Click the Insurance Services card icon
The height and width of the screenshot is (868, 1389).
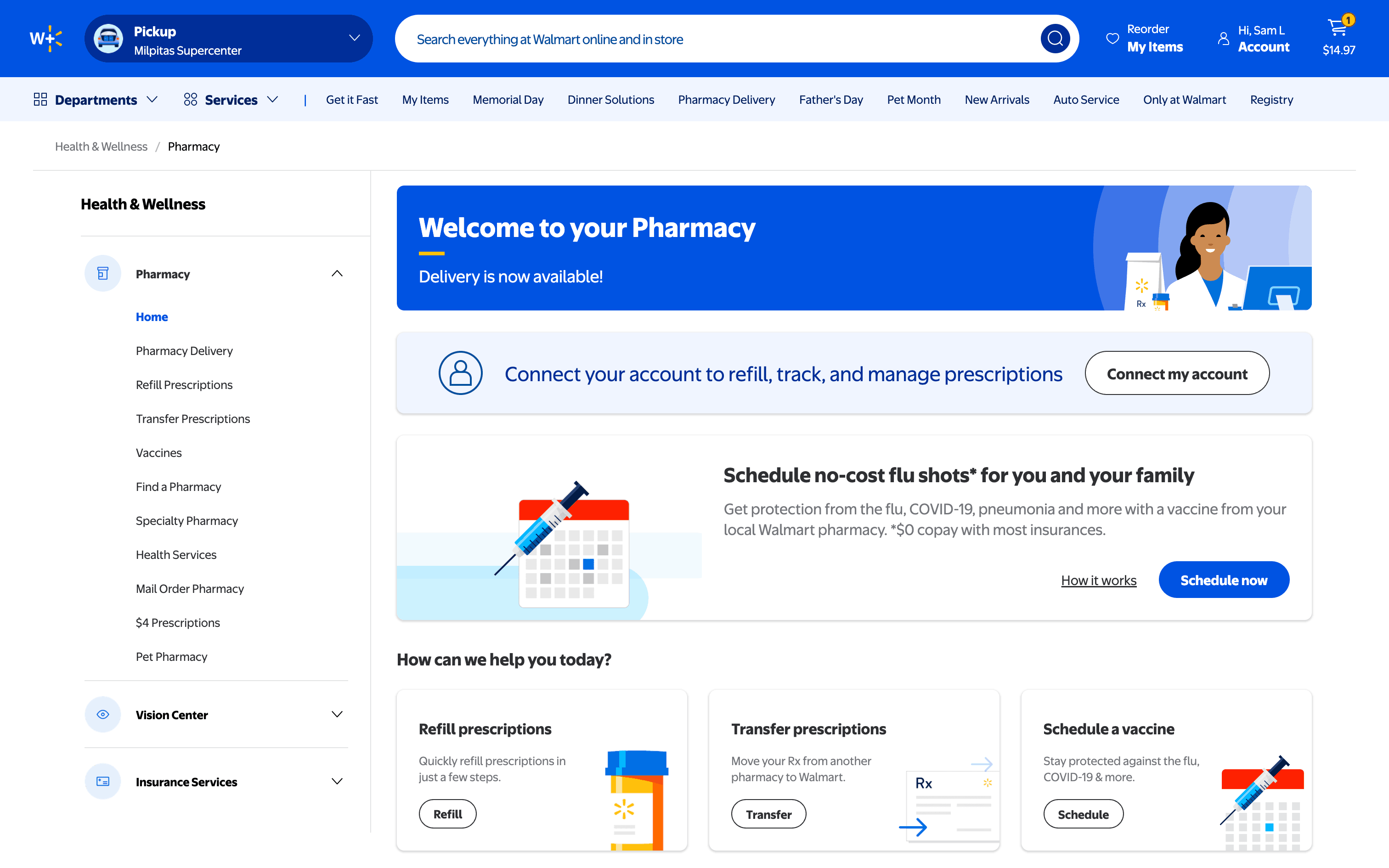103,781
